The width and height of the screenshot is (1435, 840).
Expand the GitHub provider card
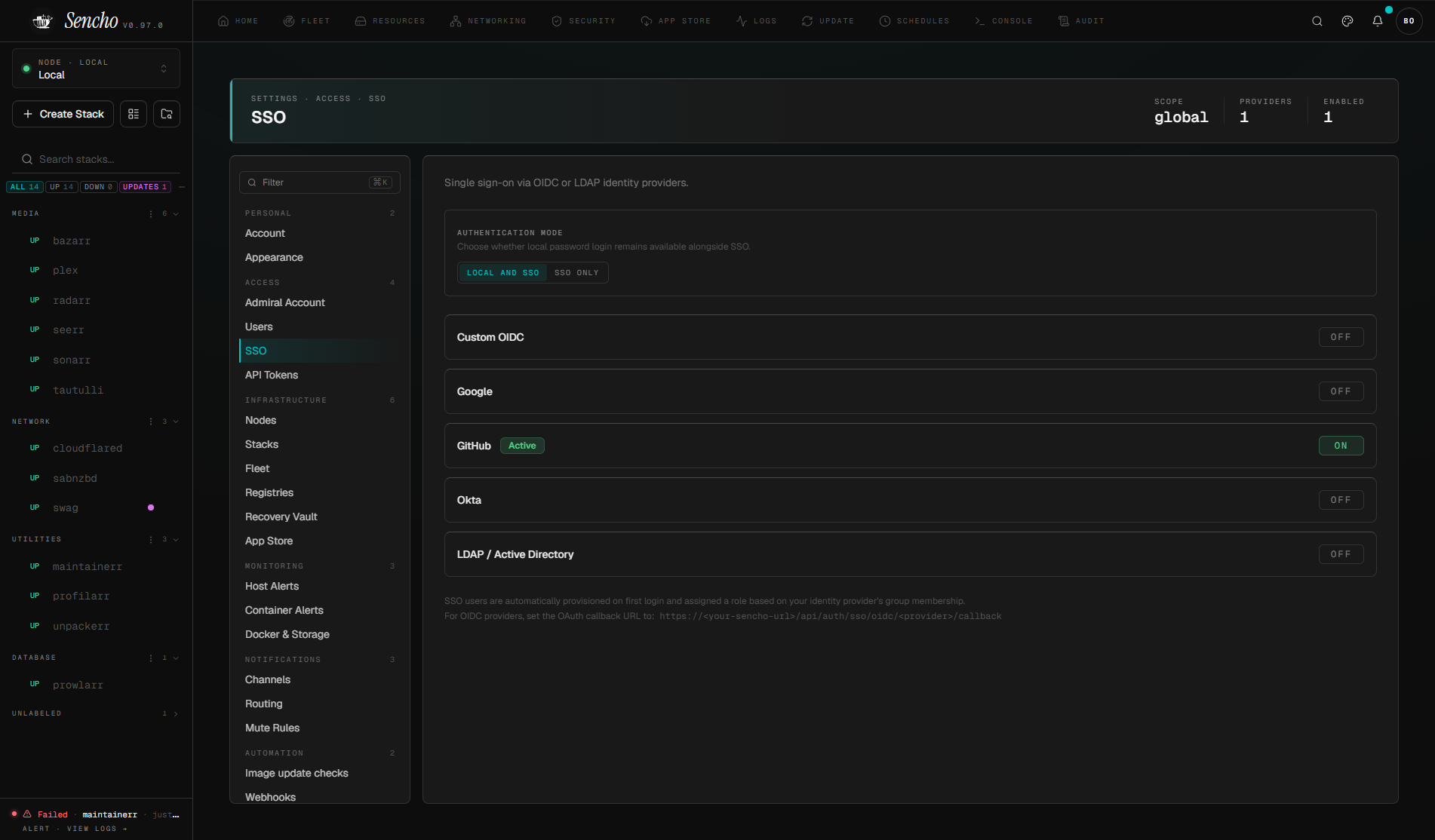[x=910, y=446]
